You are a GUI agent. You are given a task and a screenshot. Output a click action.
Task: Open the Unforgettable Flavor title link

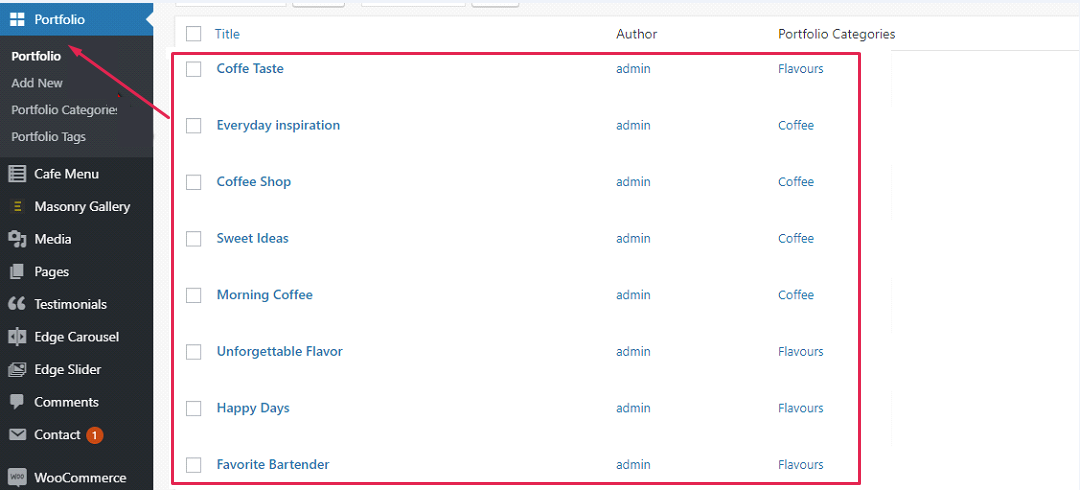pos(279,351)
